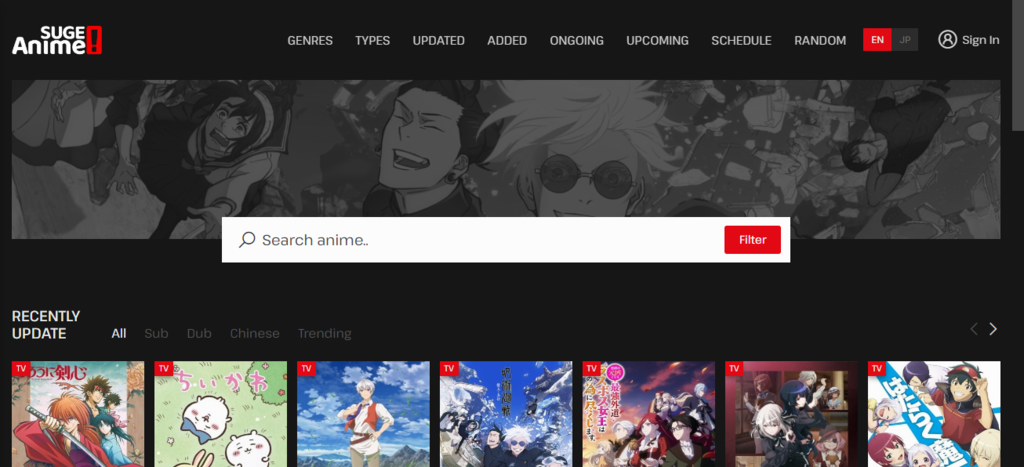Switch language to EN
This screenshot has height=467, width=1024.
click(877, 40)
